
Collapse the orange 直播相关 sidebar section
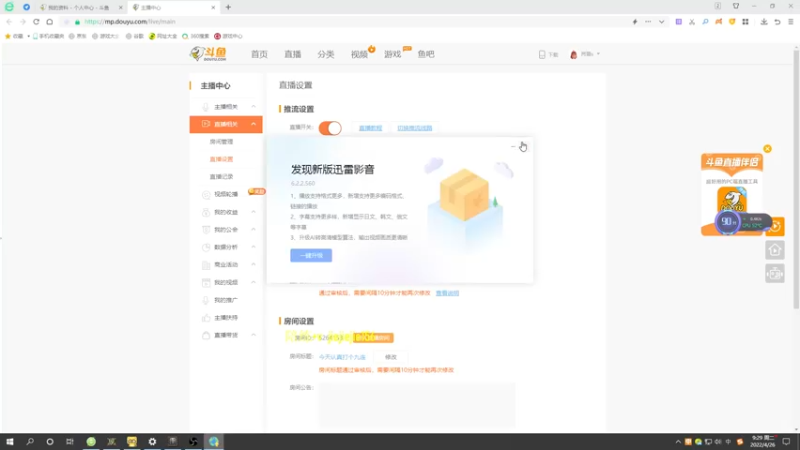tap(254, 124)
